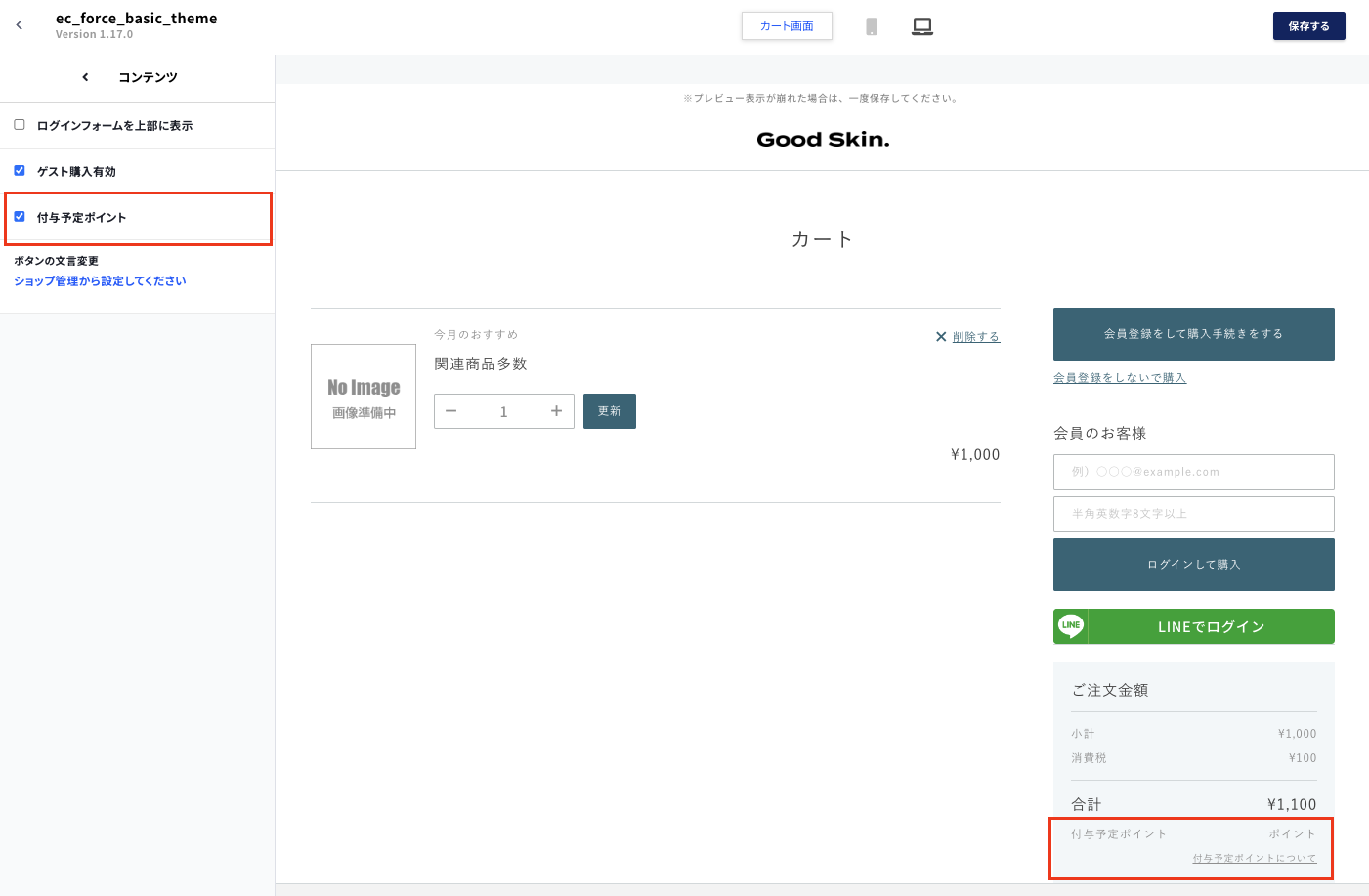Click the quantity field showing 1
The height and width of the screenshot is (896, 1369).
pyautogui.click(x=503, y=411)
